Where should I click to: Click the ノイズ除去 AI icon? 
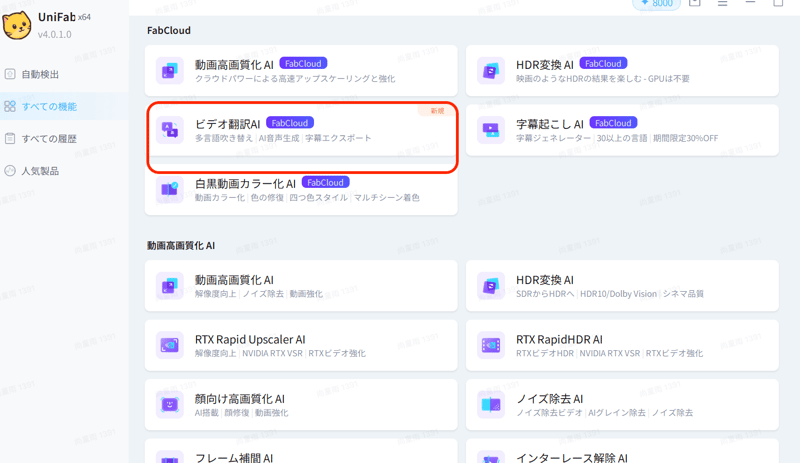(491, 405)
